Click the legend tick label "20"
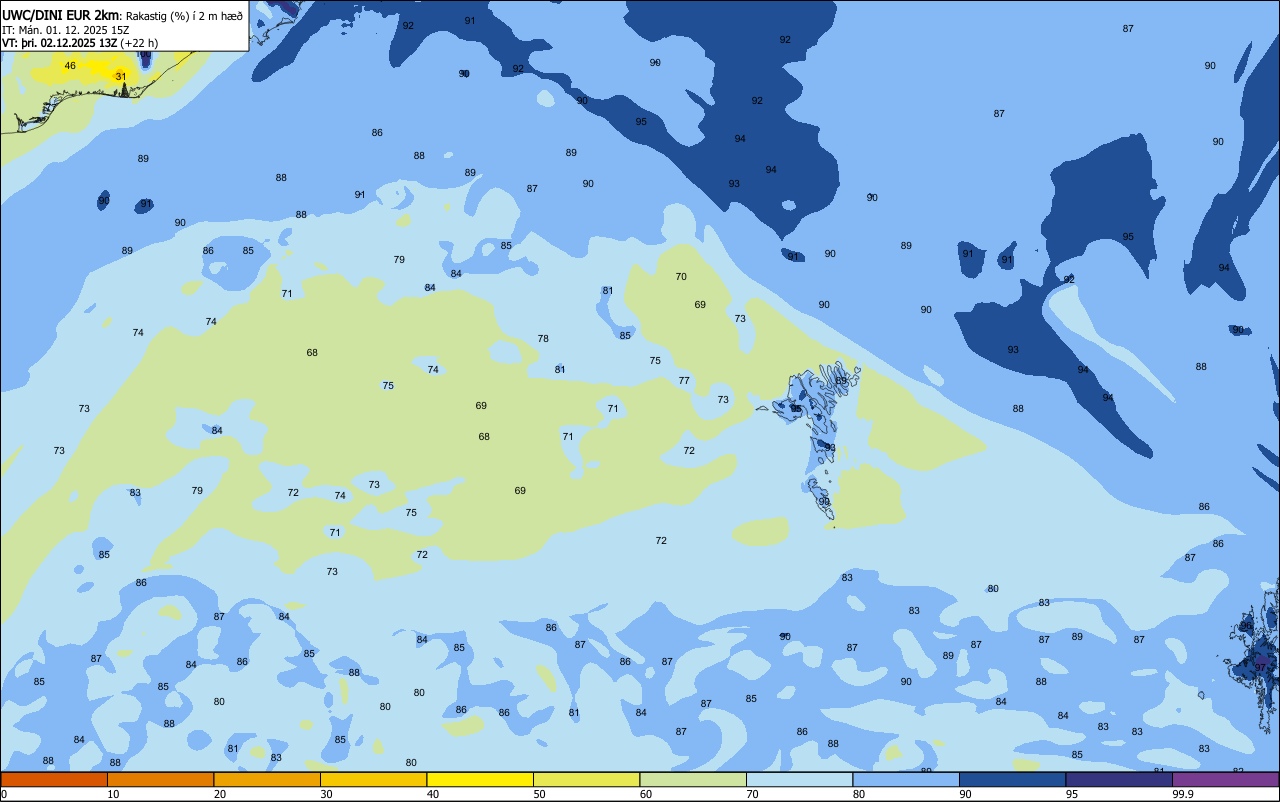The width and height of the screenshot is (1280, 802). click(x=220, y=794)
